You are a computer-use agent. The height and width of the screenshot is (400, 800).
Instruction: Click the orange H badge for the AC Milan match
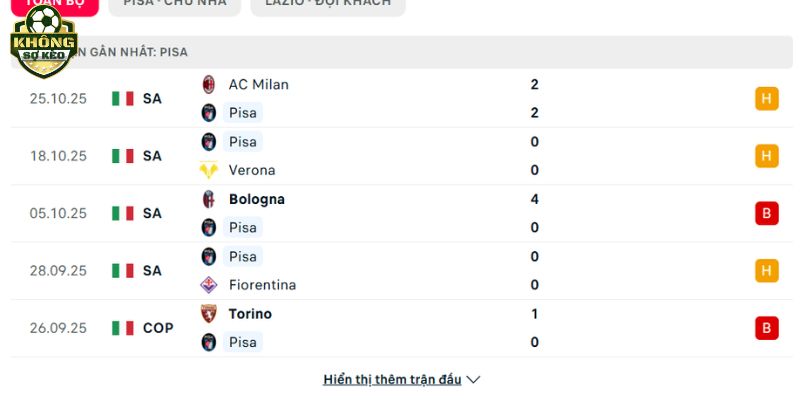tap(767, 99)
